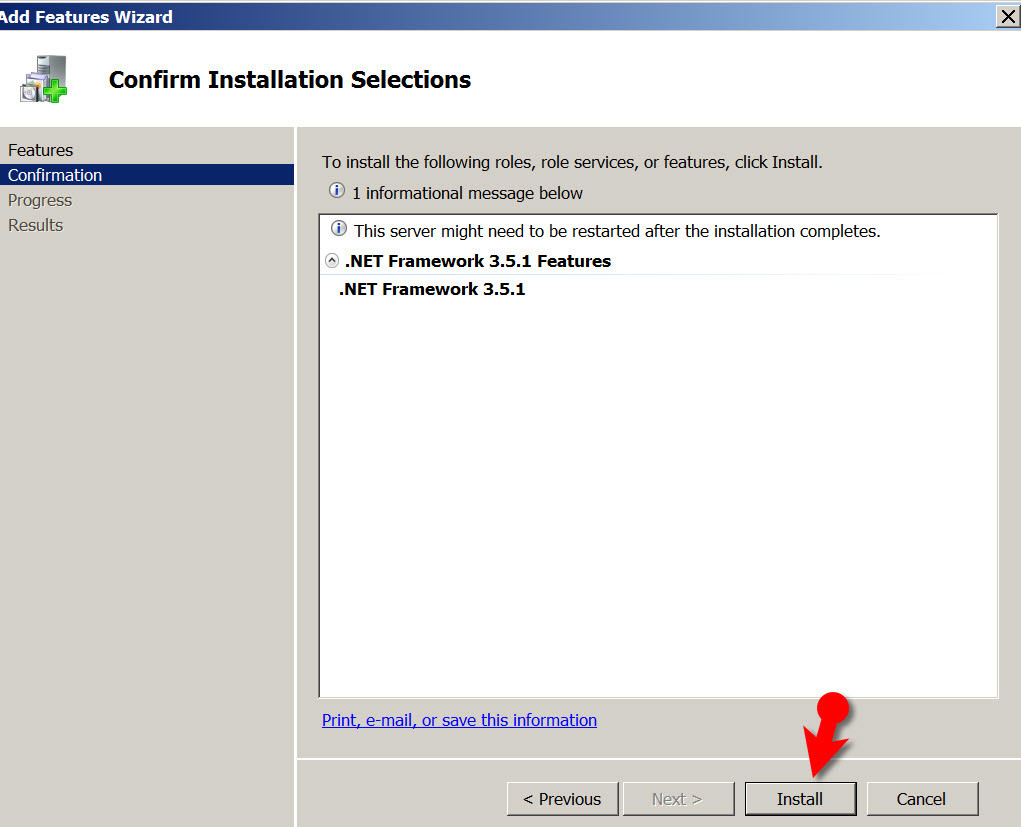Open Print, e-mail, or save this information link
Screen dimensions: 1021x827
coord(459,720)
